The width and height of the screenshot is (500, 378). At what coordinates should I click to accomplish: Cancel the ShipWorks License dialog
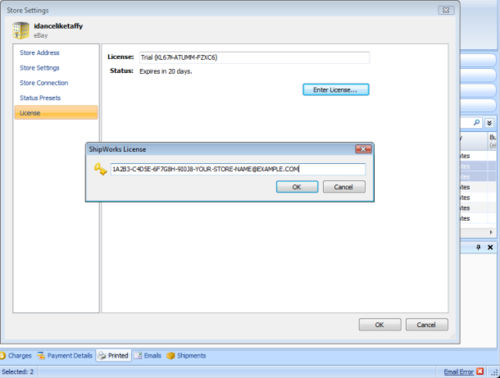pos(344,187)
